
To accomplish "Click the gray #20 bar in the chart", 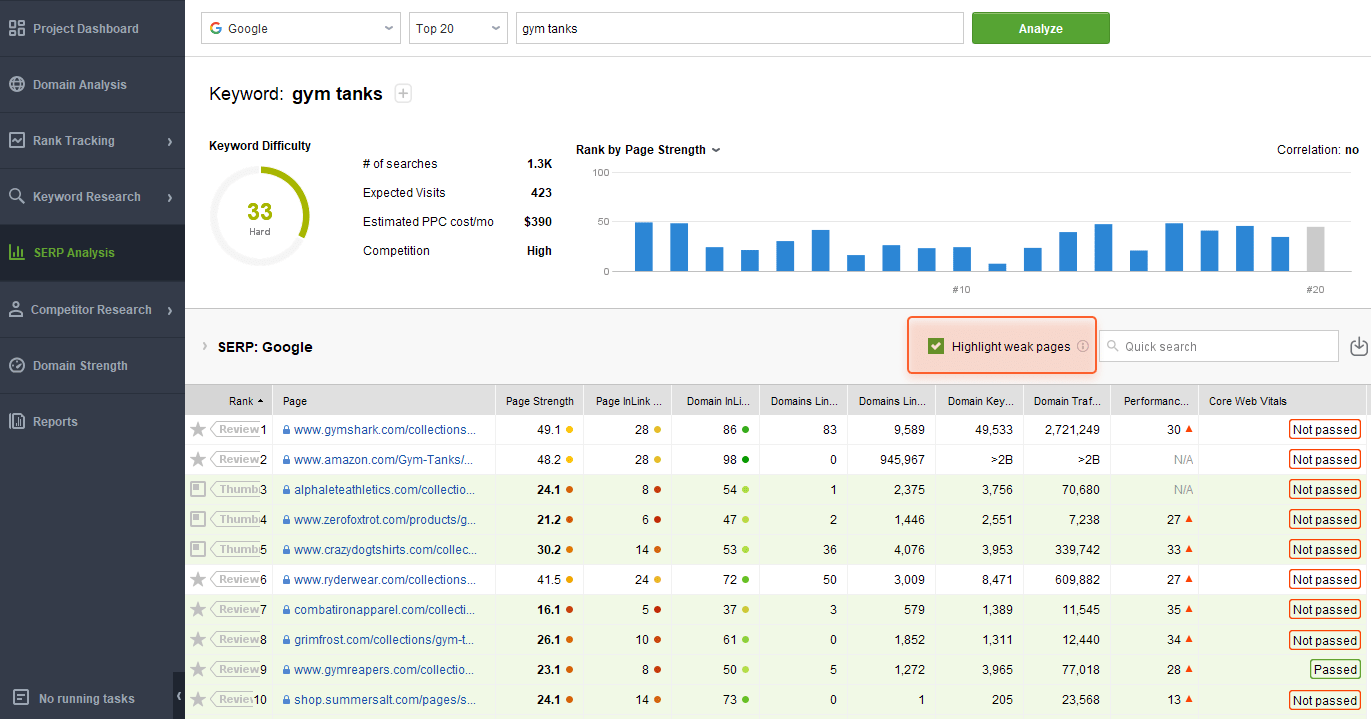I will [x=1315, y=249].
